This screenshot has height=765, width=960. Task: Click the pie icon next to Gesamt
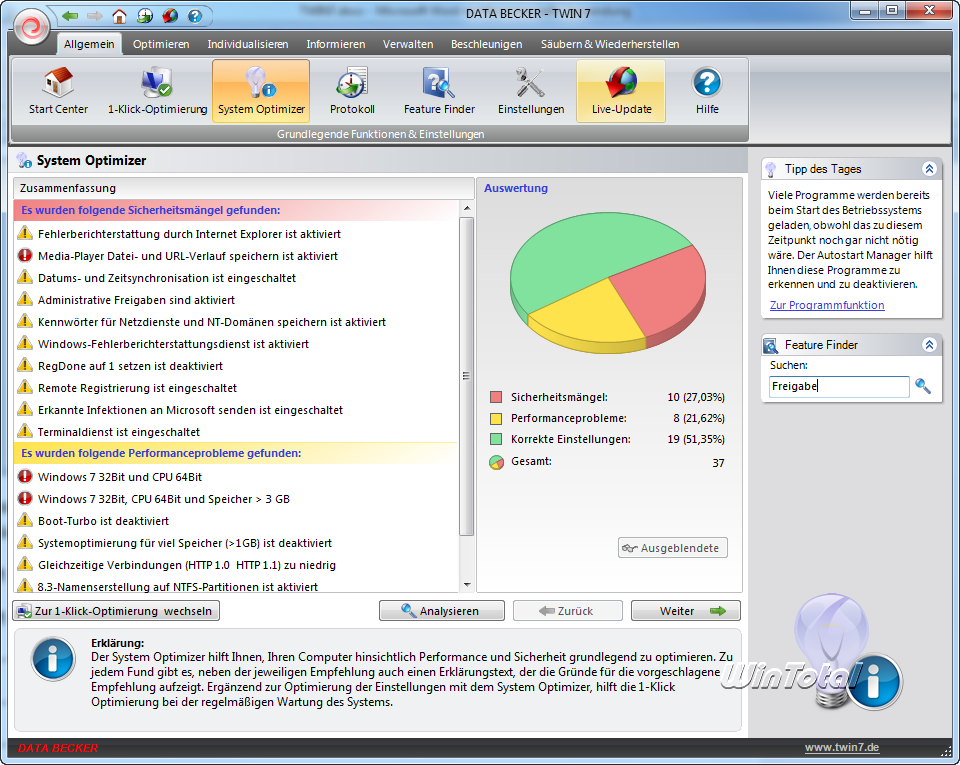tap(496, 462)
